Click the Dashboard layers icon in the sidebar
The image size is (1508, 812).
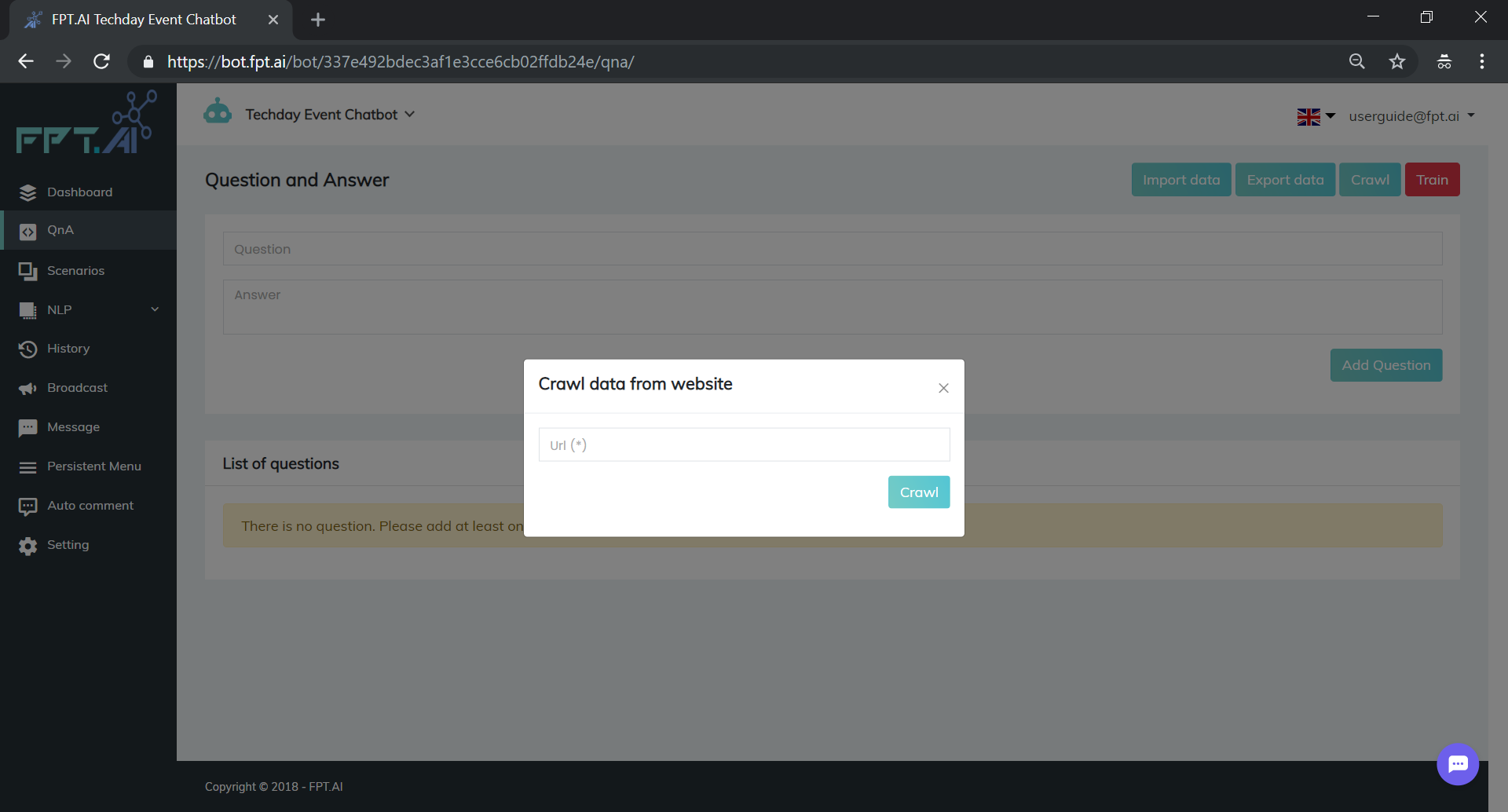(28, 192)
